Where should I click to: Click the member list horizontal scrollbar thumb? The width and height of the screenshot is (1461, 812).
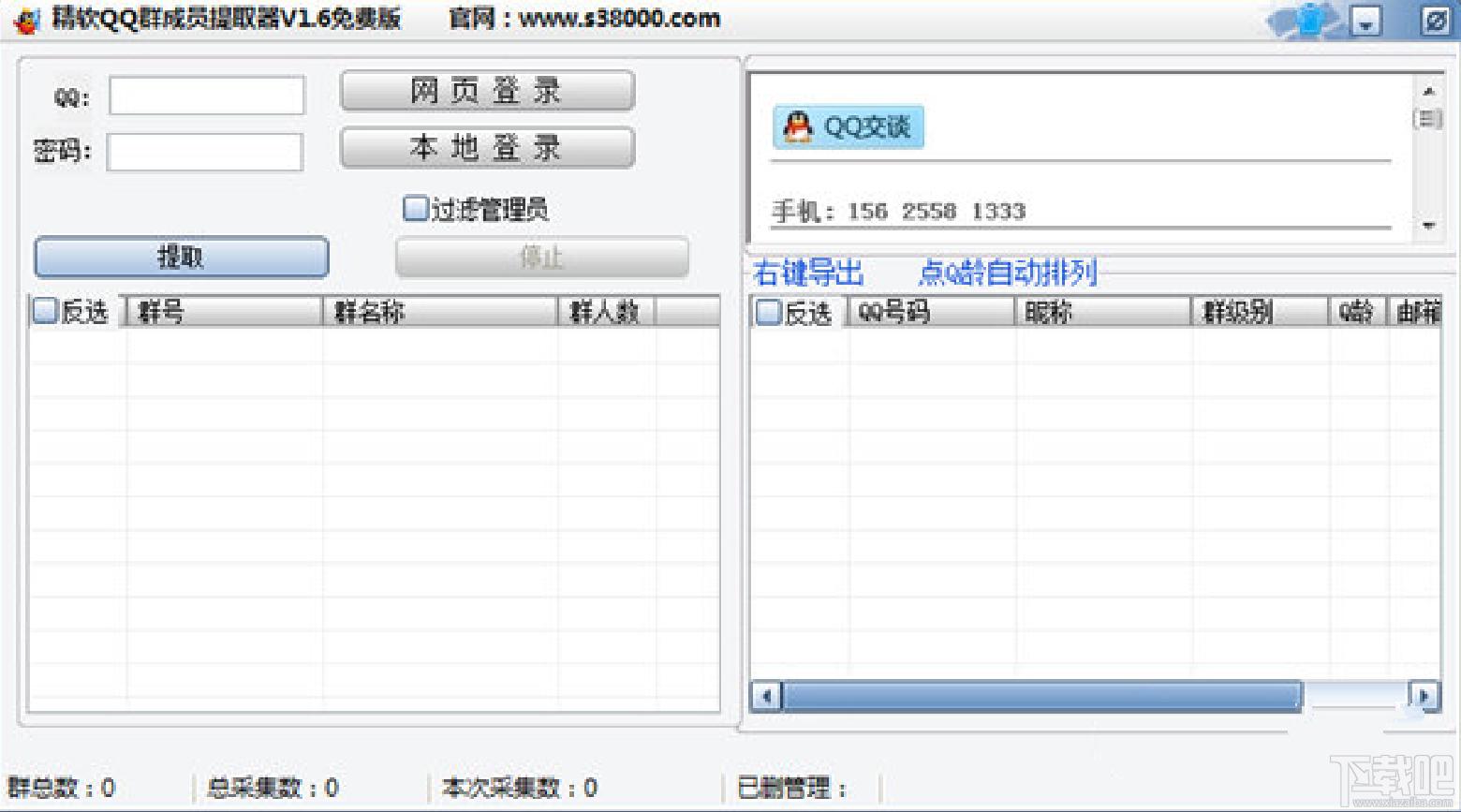click(x=1041, y=696)
